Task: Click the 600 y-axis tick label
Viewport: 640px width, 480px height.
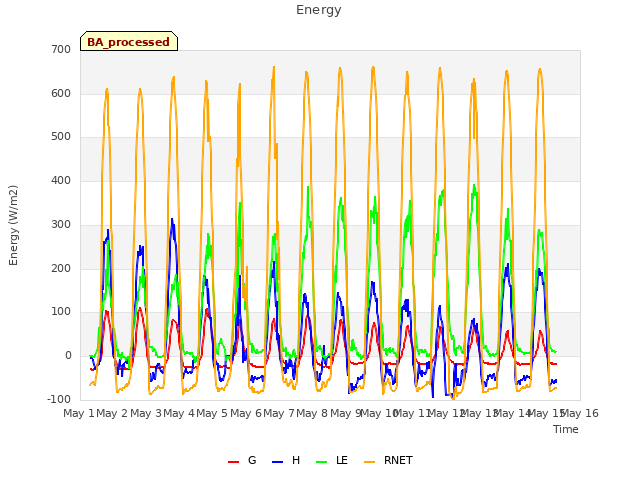Action: 61,93
